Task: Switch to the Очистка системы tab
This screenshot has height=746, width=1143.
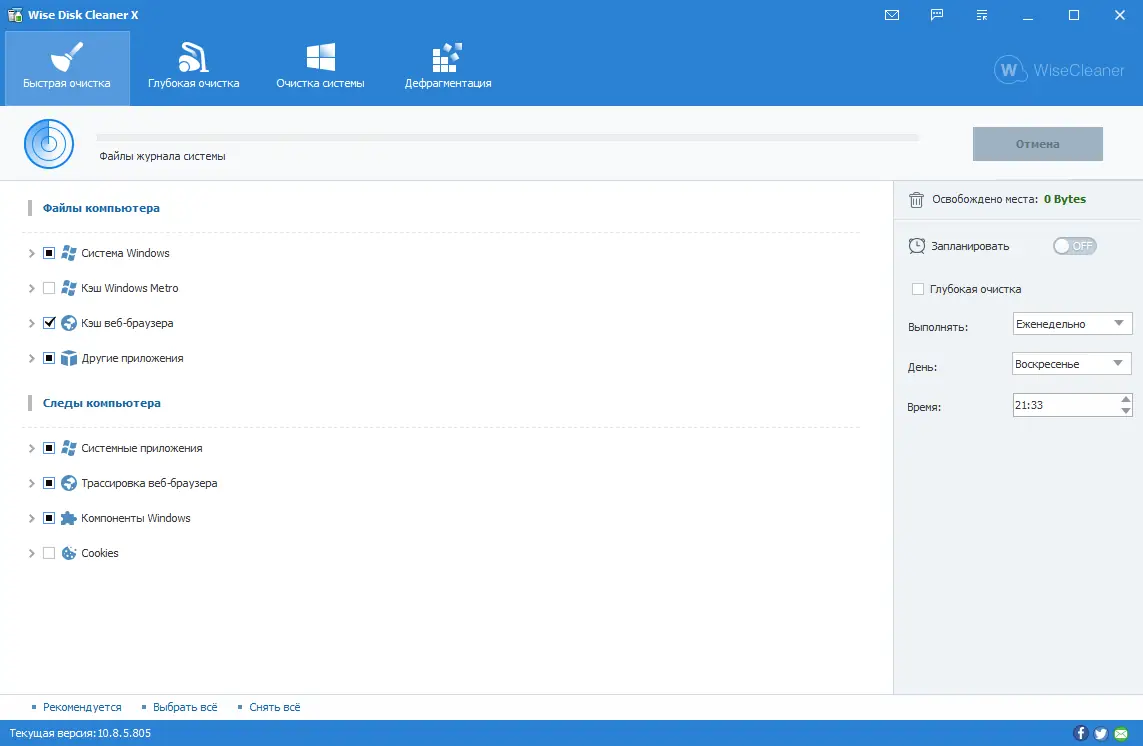Action: click(x=320, y=68)
